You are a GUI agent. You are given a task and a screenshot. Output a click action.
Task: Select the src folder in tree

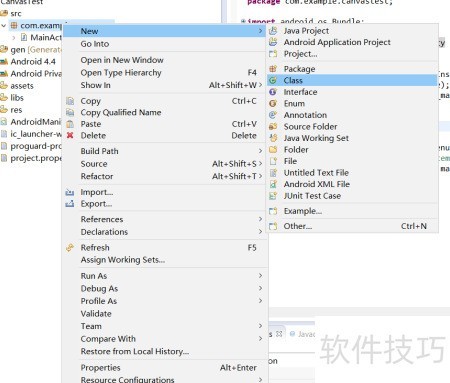click(x=16, y=13)
